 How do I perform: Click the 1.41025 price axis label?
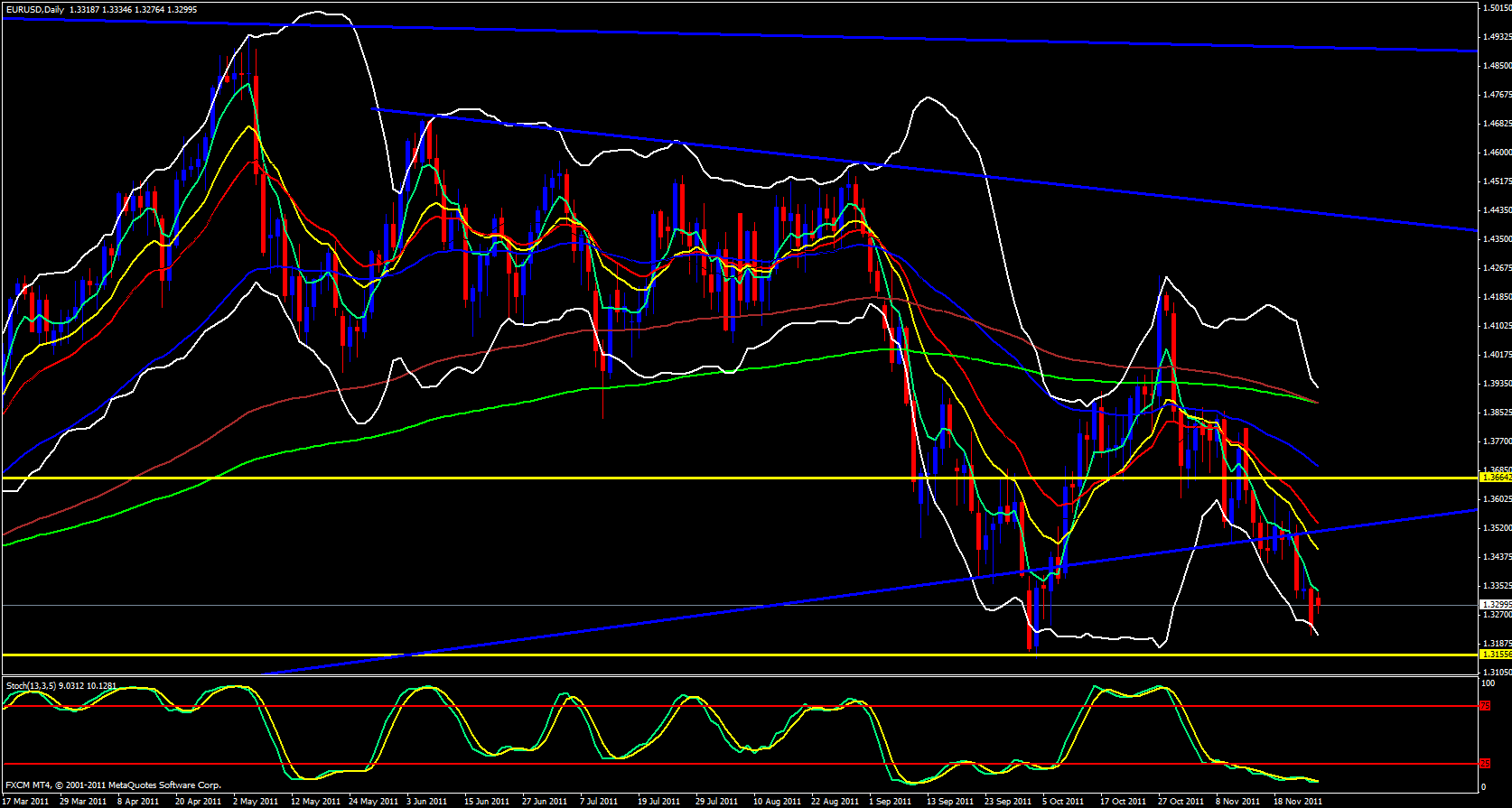click(1497, 326)
